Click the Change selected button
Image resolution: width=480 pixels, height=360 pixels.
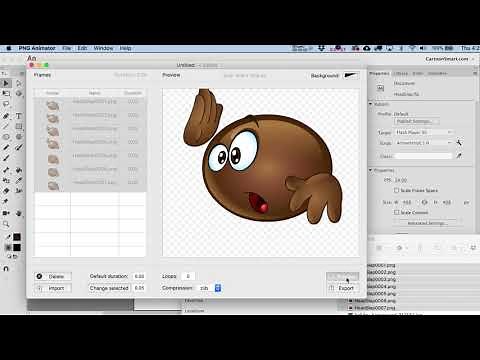click(x=109, y=288)
